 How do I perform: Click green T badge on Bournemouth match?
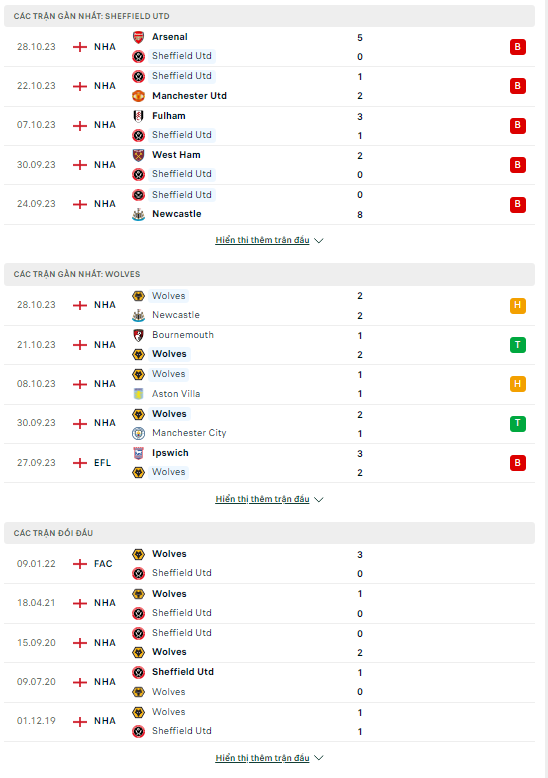518,345
